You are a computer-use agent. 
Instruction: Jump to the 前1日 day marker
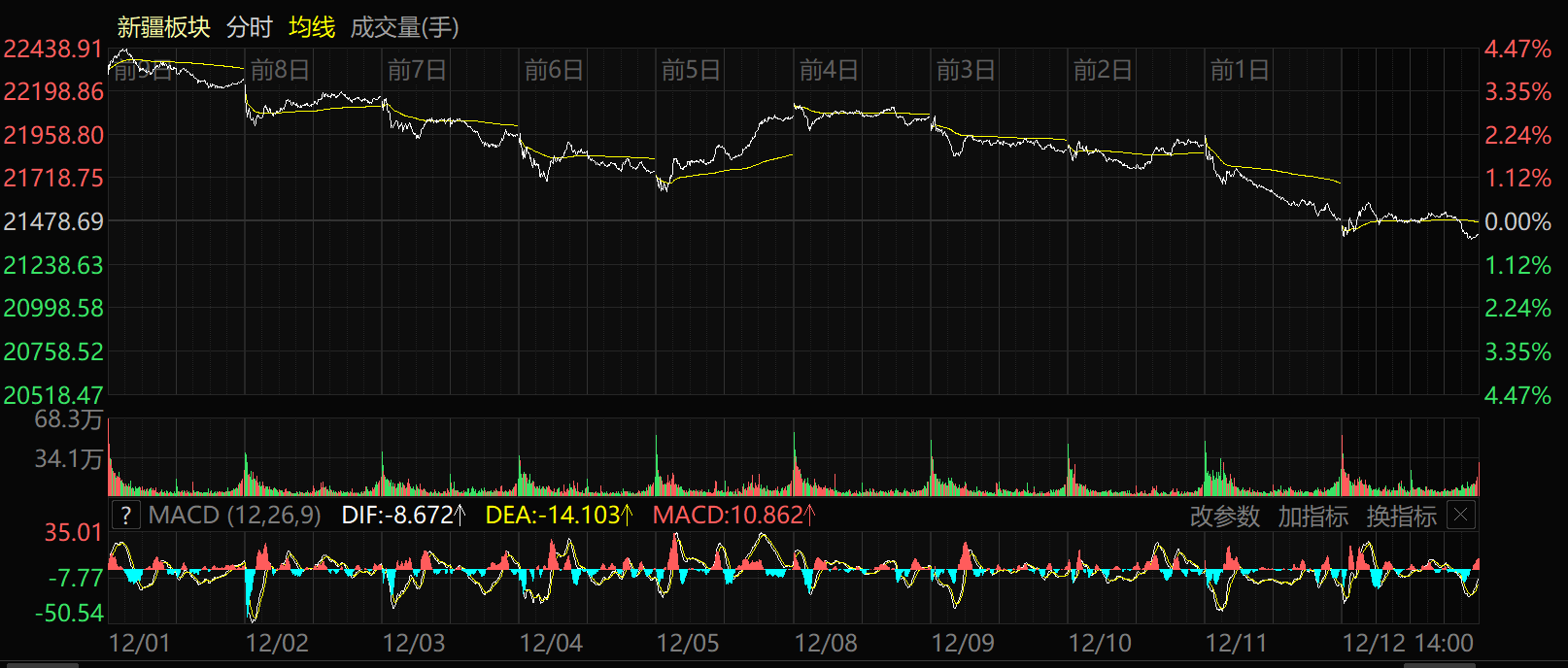point(1239,70)
